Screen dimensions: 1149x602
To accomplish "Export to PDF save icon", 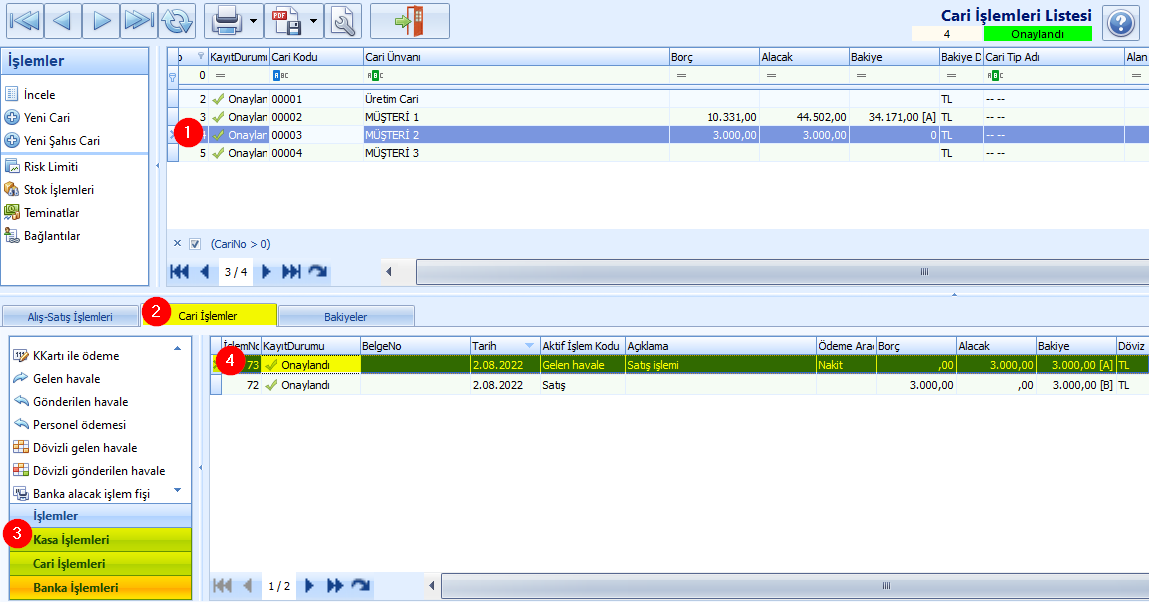I will pyautogui.click(x=287, y=21).
